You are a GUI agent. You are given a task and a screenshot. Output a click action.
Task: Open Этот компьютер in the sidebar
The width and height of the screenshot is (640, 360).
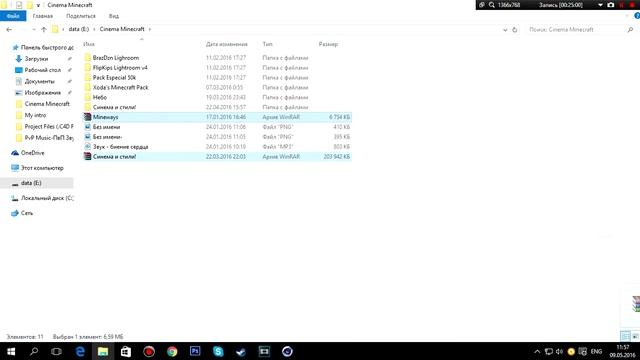pos(42,168)
